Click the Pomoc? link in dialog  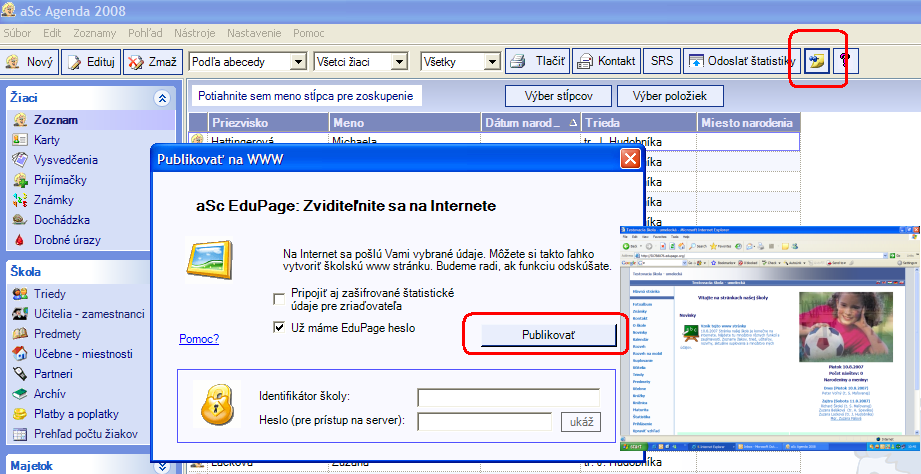[199, 339]
